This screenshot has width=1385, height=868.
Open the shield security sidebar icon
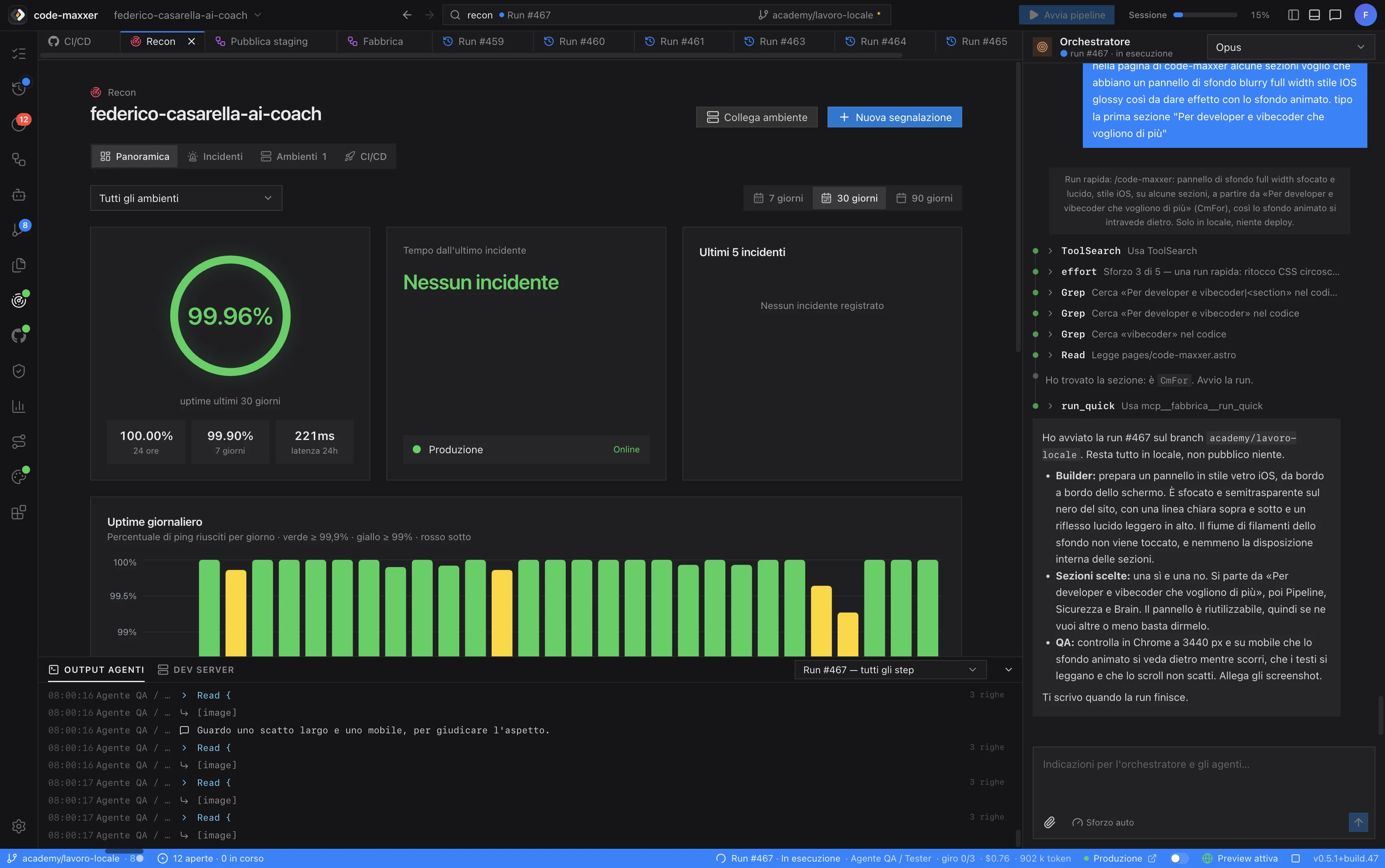pos(19,371)
